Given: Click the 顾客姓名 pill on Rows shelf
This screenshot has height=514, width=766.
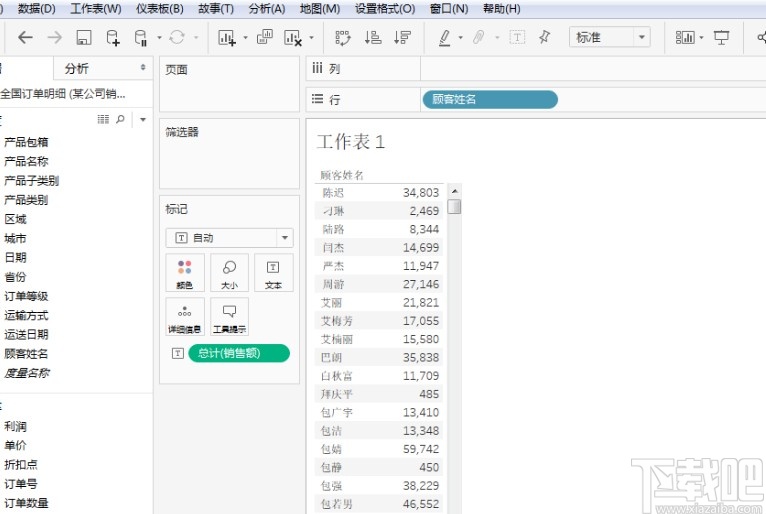Looking at the screenshot, I should (490, 99).
